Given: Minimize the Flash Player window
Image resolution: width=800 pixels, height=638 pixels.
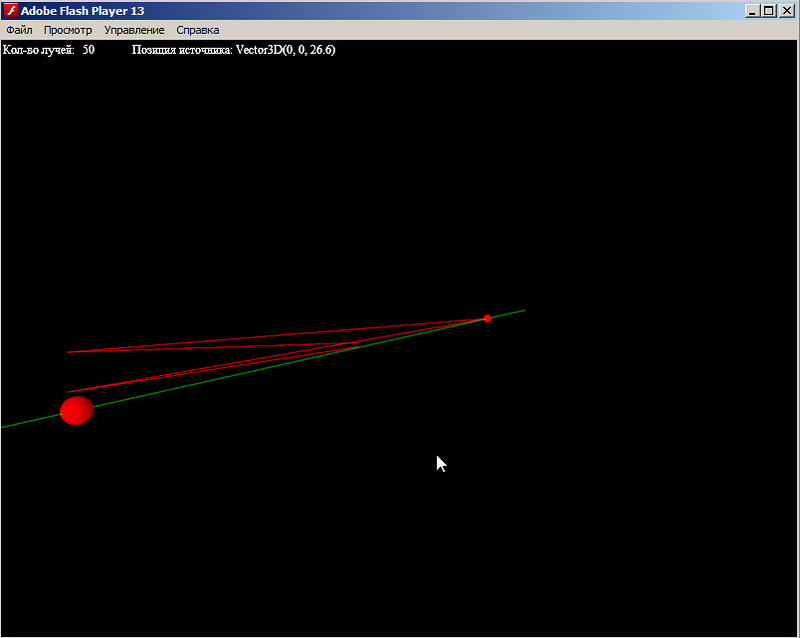Looking at the screenshot, I should click(752, 10).
